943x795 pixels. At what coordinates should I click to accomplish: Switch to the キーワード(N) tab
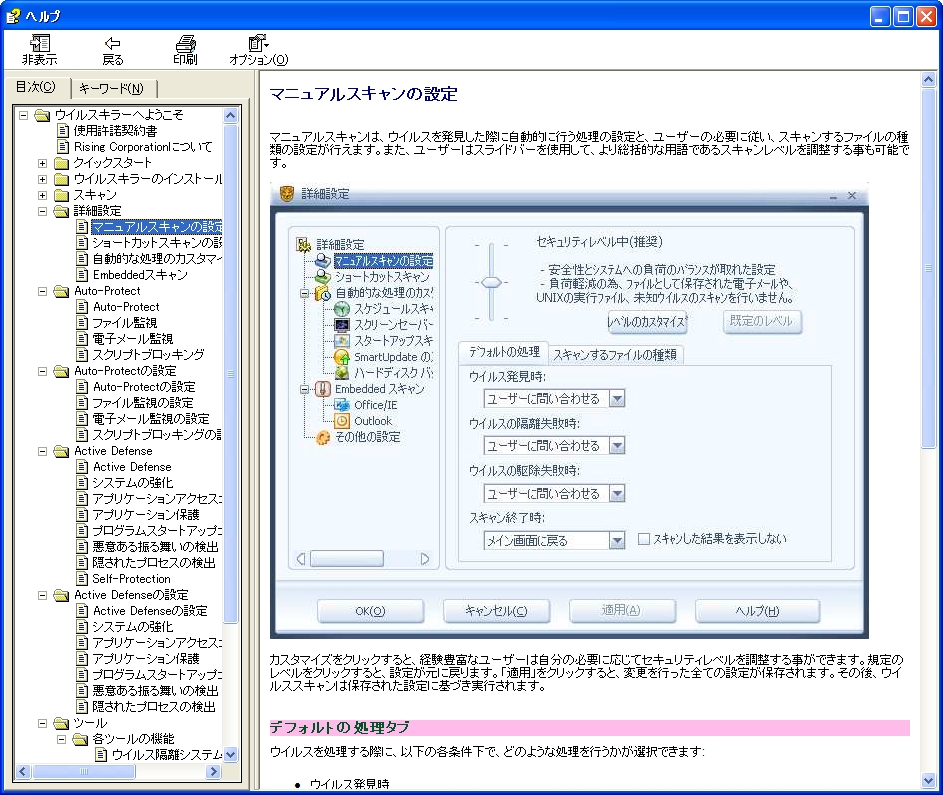tap(112, 89)
